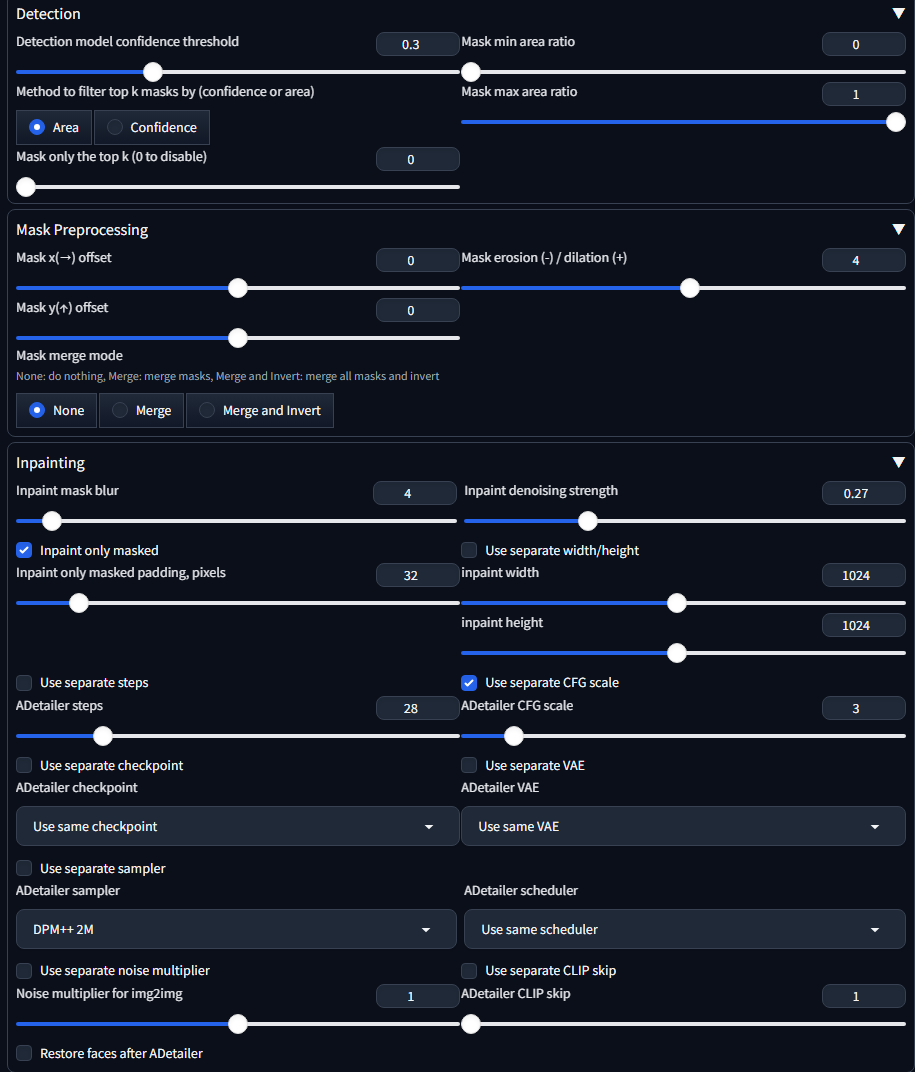Collapse the Mask Preprocessing section triangle
915x1072 pixels.
point(899,230)
